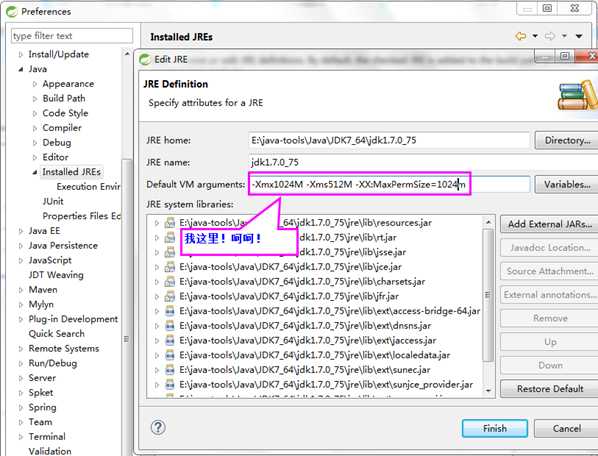Click the back navigation arrow in Preferences
This screenshot has width=598, height=456.
click(521, 36)
